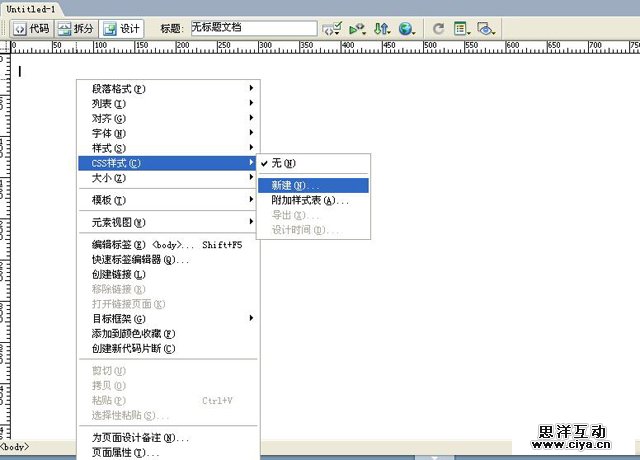The width and height of the screenshot is (640, 460).
Task: Select 创建链接(L) from context menu
Action: [118, 274]
